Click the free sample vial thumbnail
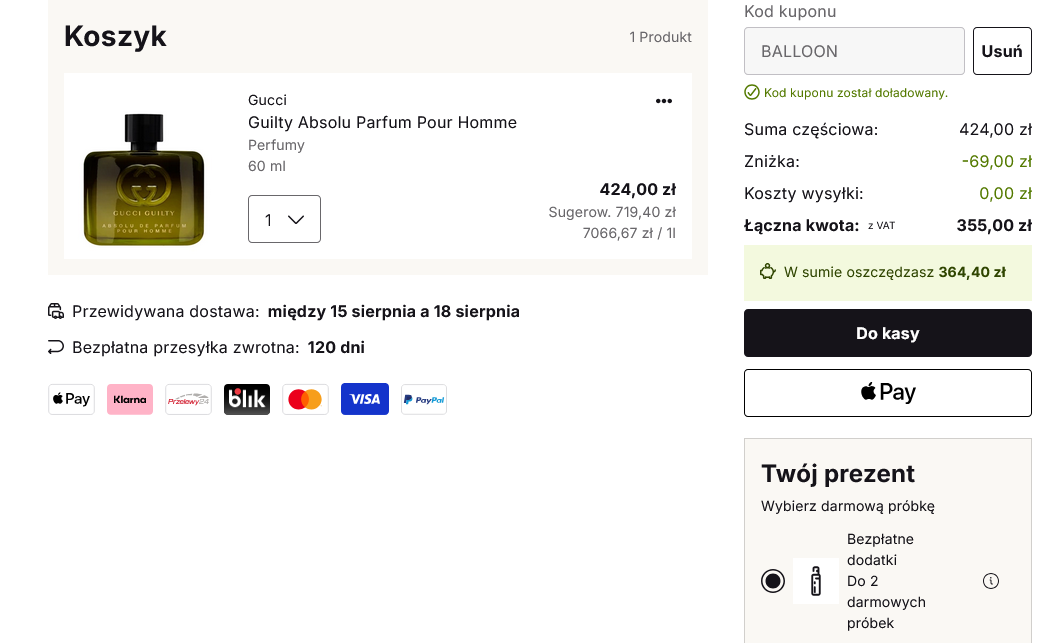 (x=816, y=581)
